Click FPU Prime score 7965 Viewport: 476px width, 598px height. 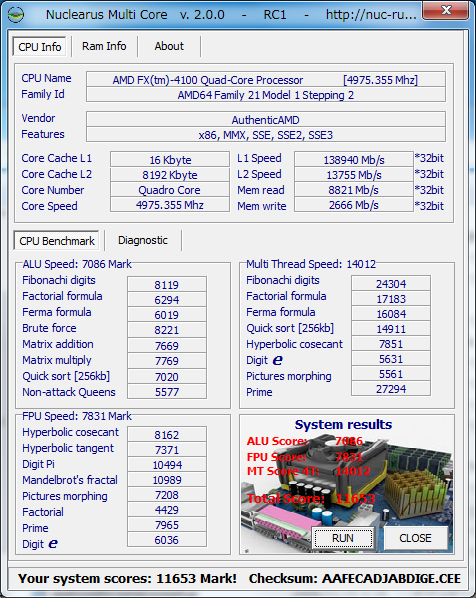(167, 525)
